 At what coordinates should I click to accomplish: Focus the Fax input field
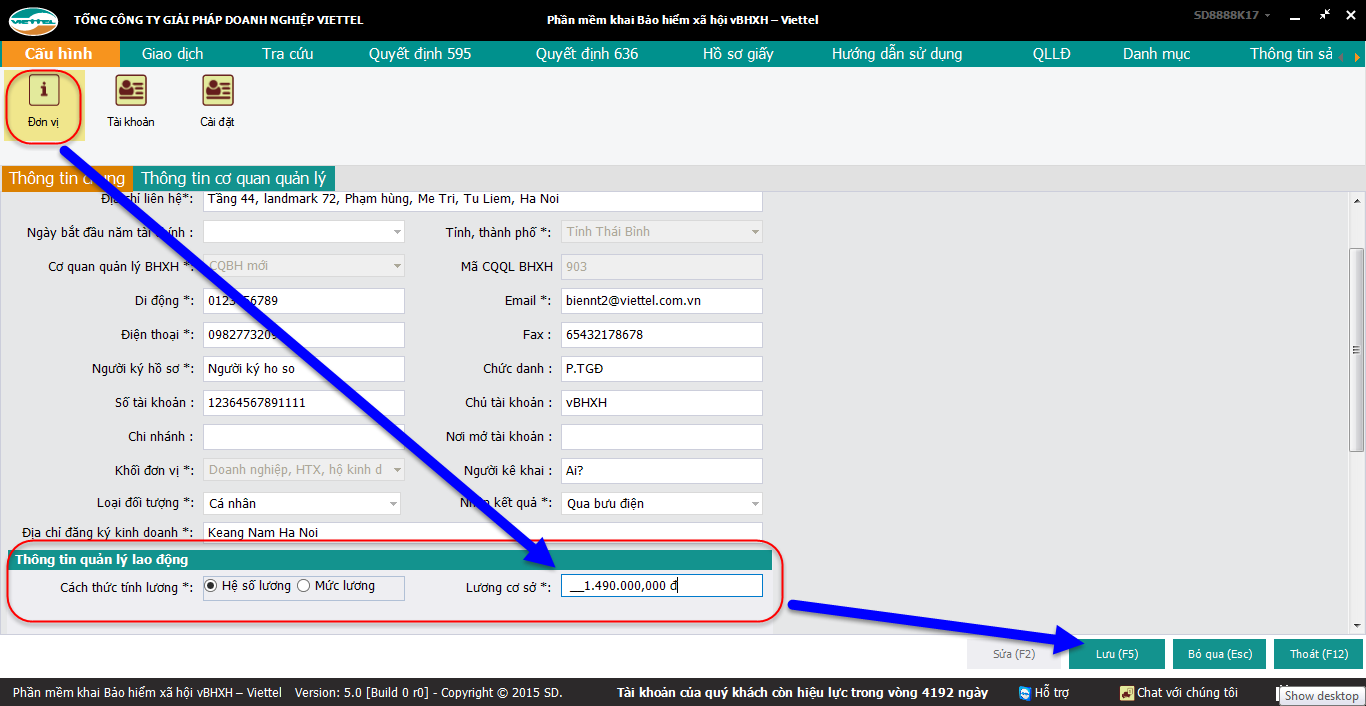pyautogui.click(x=662, y=334)
